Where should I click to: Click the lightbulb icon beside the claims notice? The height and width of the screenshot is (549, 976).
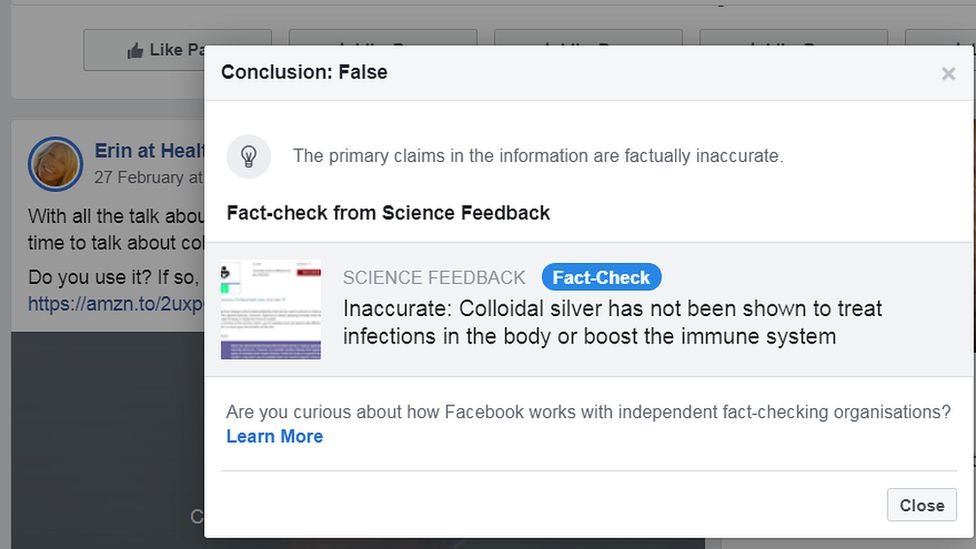[x=249, y=156]
